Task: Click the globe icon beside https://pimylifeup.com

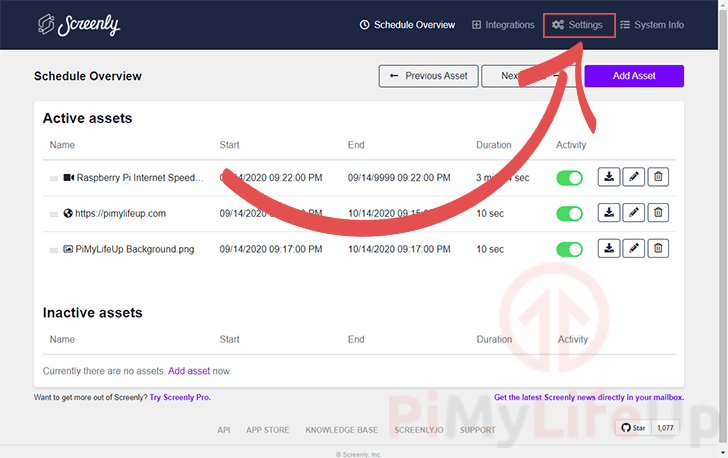Action: pyautogui.click(x=68, y=213)
